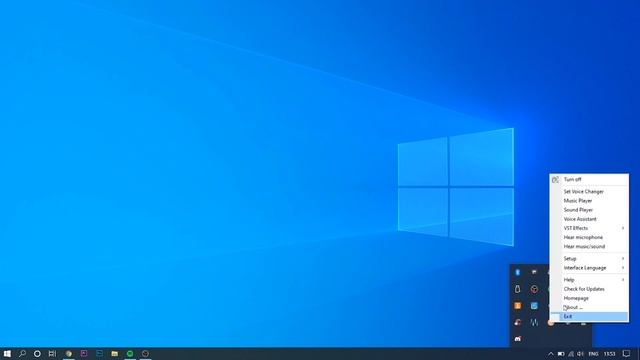The width and height of the screenshot is (640, 360).
Task: Click the red circular icon in the tray overflow
Action: tap(534, 289)
